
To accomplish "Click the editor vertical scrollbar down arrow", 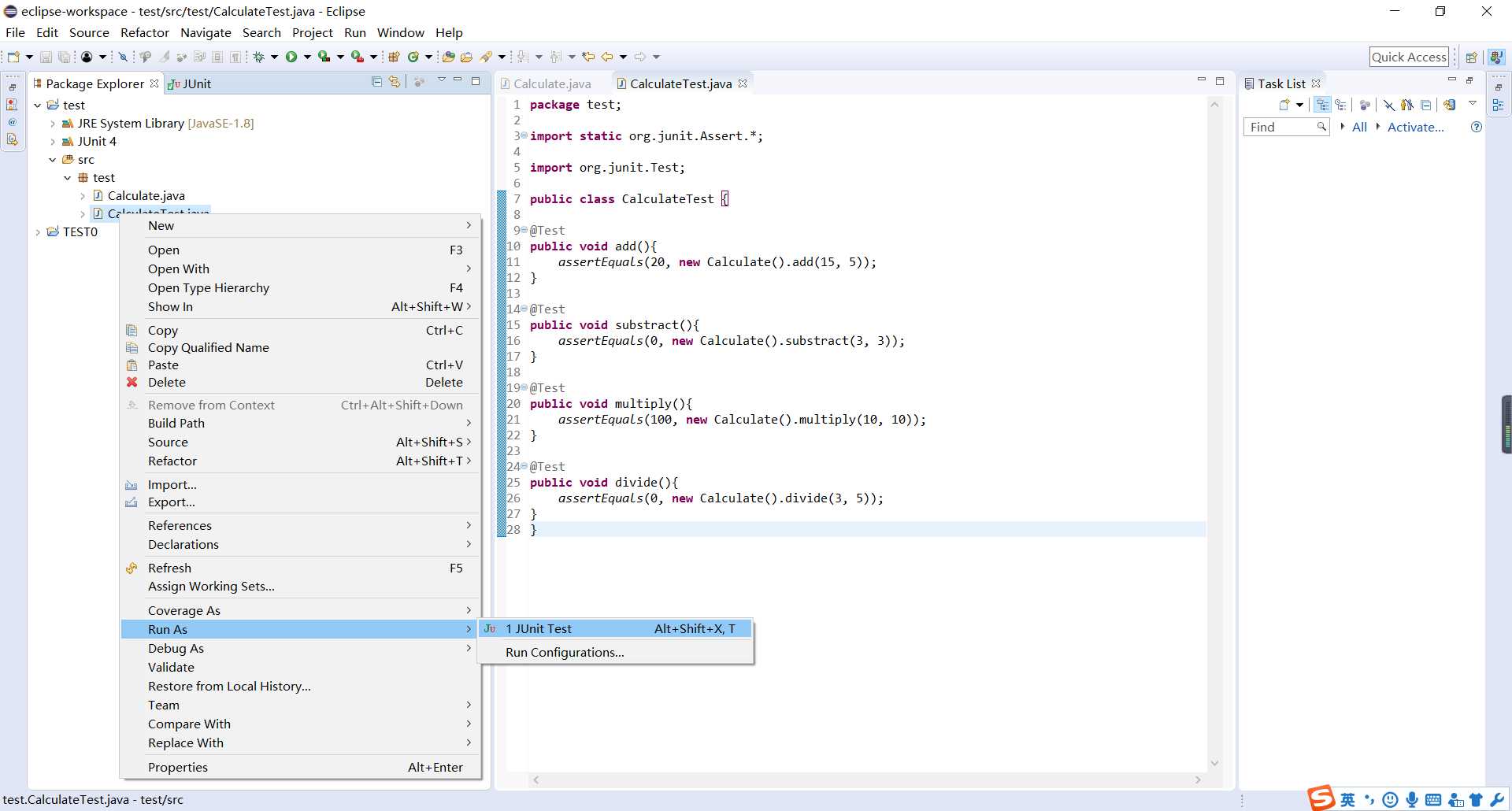I will pyautogui.click(x=1214, y=763).
